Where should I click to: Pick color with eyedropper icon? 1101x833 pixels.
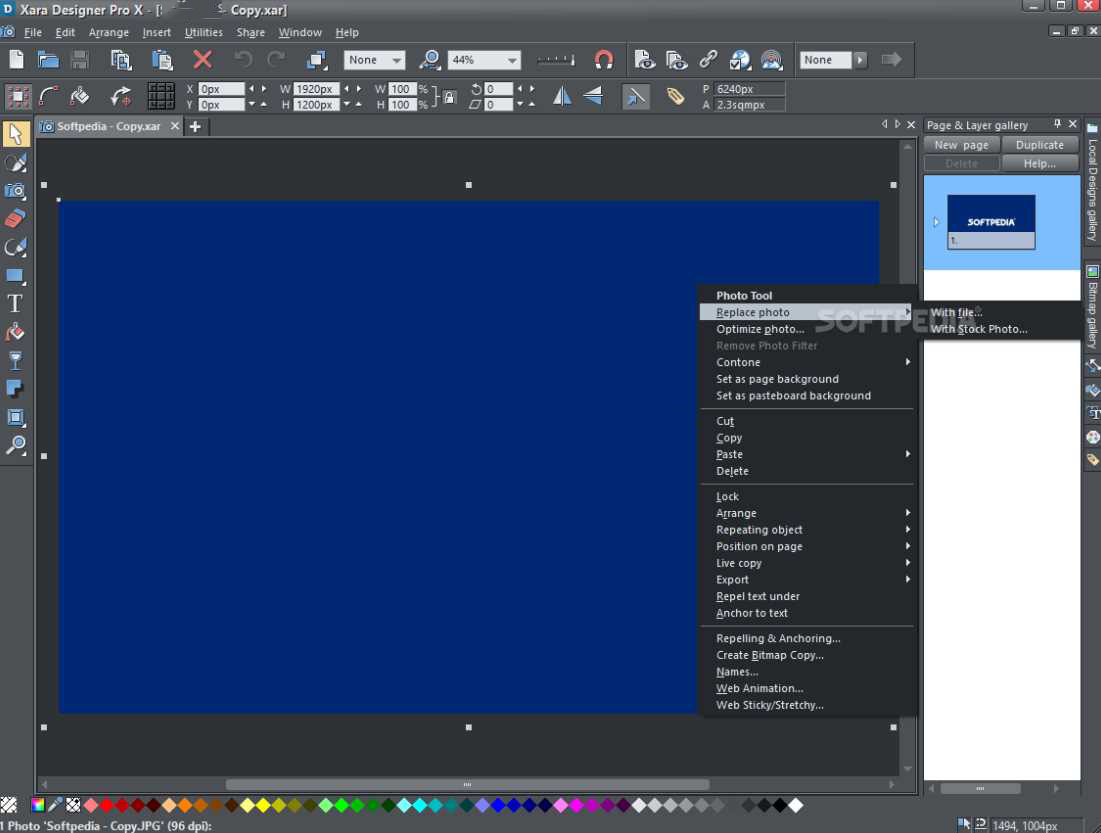[55, 805]
